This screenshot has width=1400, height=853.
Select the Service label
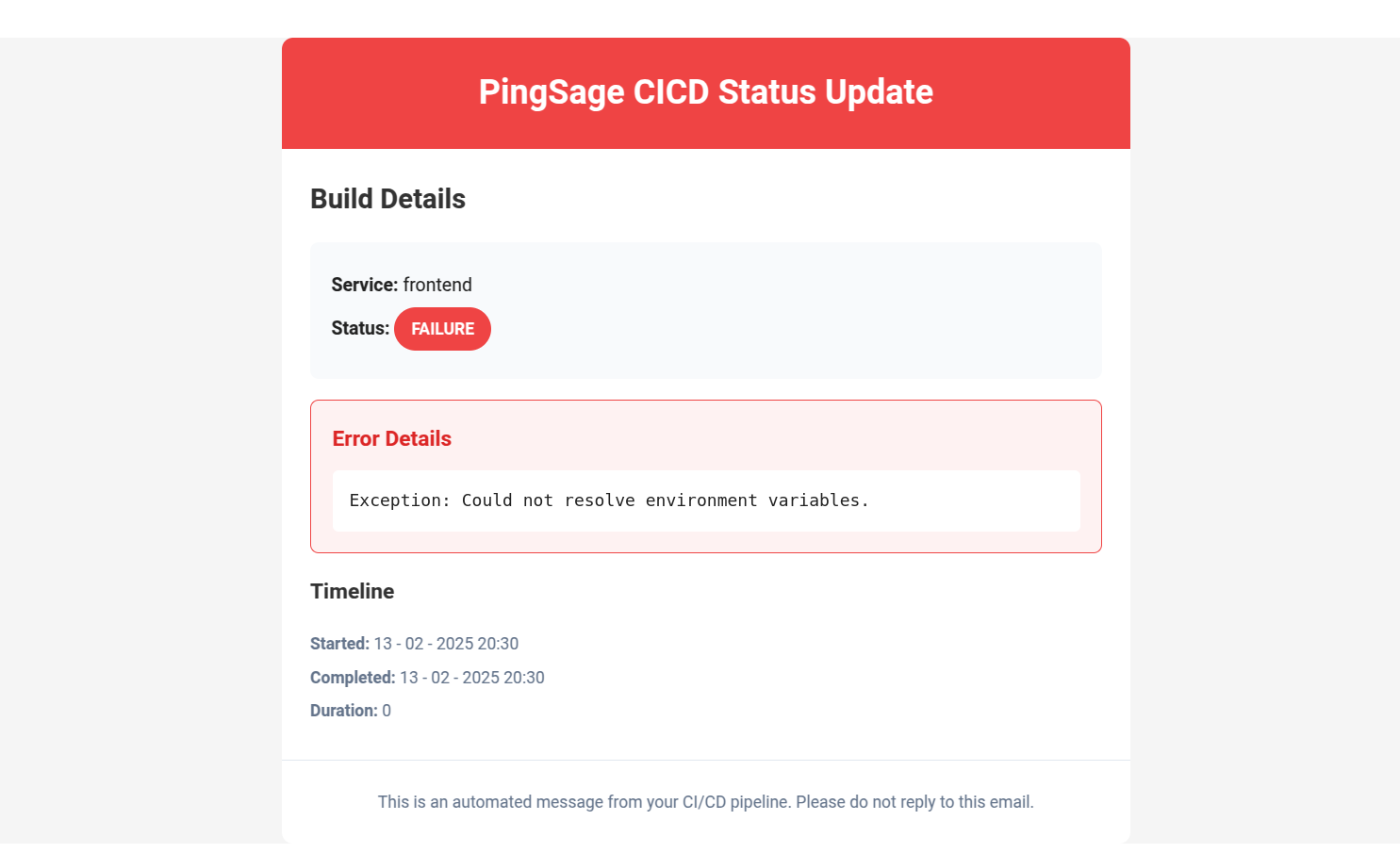[364, 285]
